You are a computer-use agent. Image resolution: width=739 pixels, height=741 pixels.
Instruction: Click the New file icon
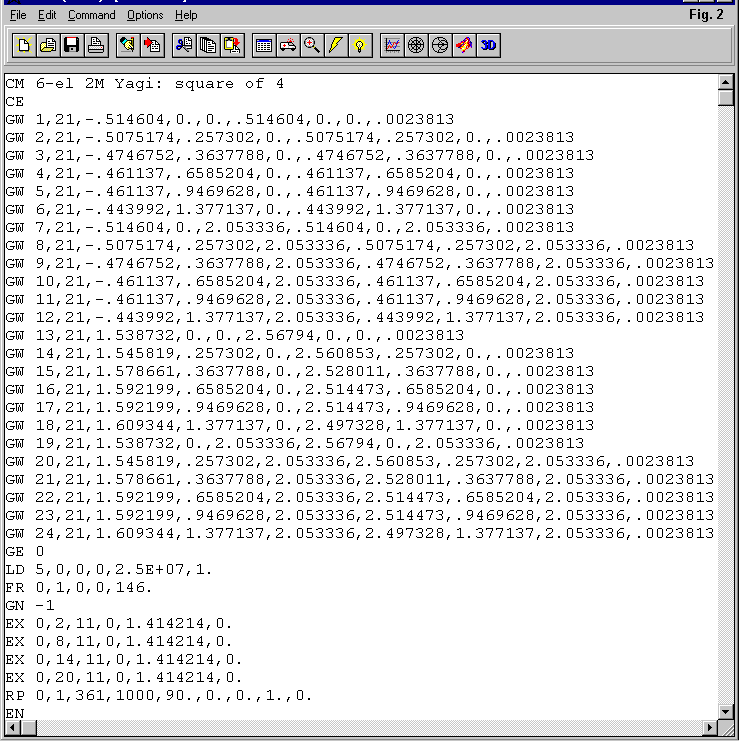tap(23, 45)
